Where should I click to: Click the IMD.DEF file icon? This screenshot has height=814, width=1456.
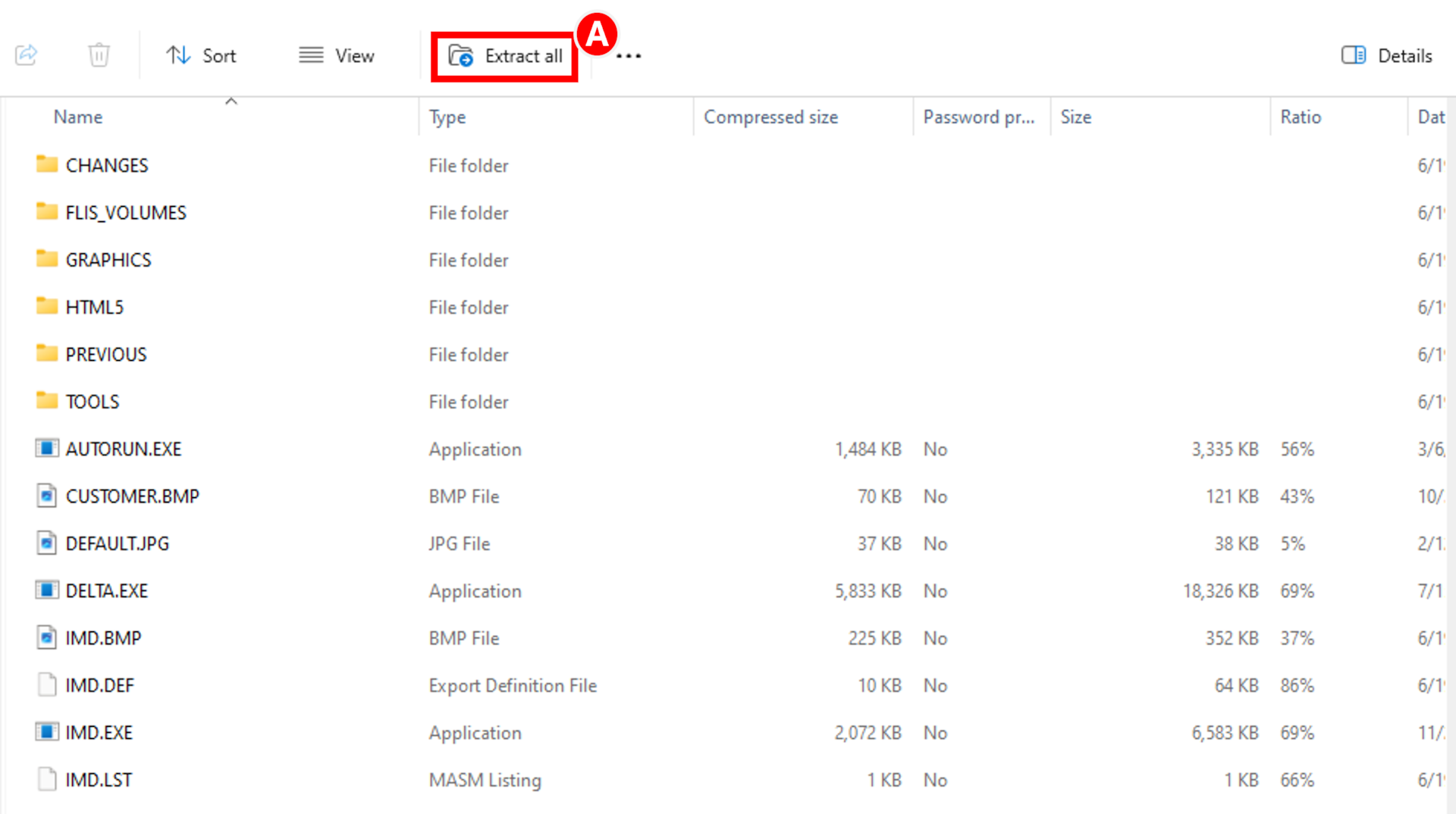[47, 684]
